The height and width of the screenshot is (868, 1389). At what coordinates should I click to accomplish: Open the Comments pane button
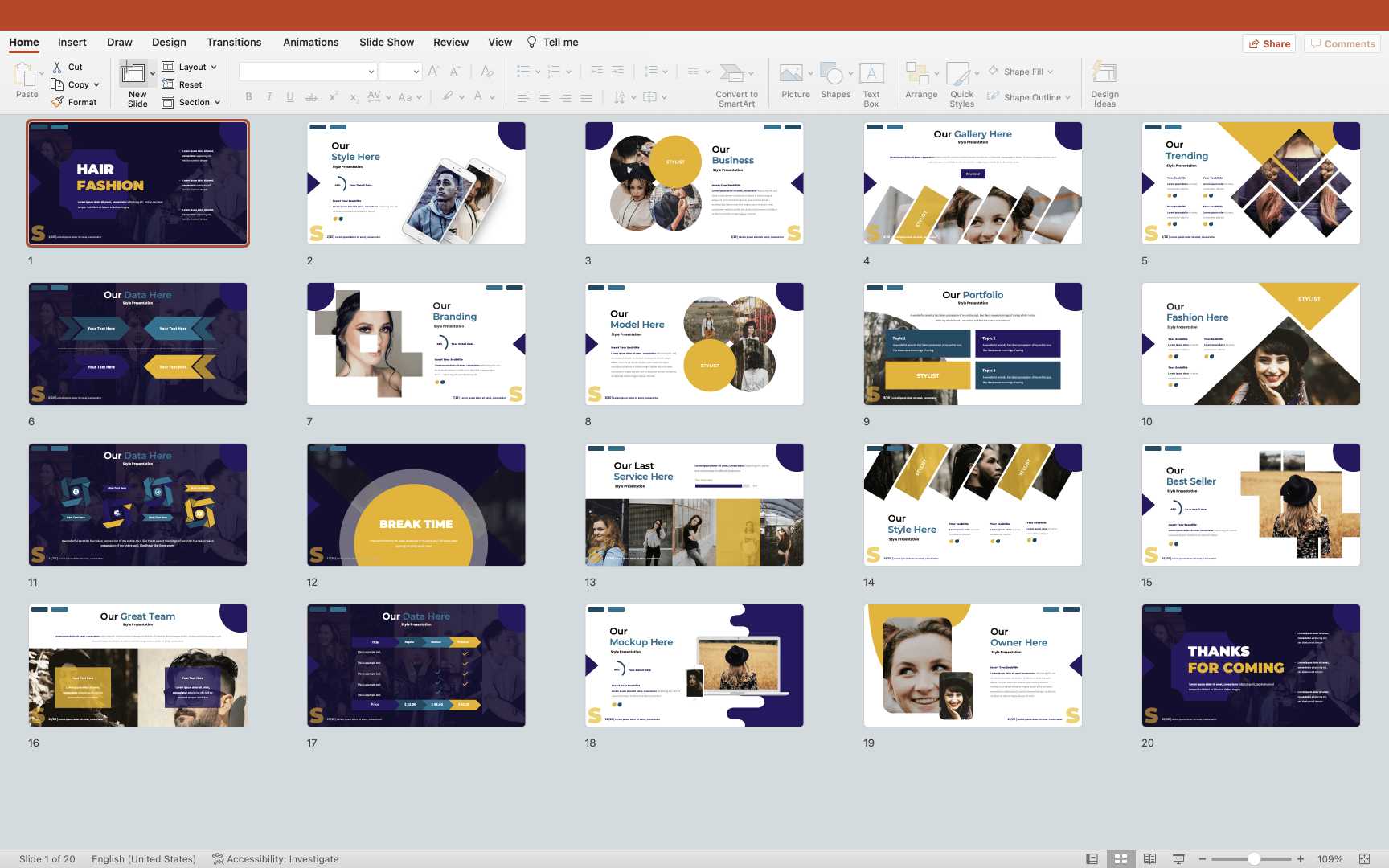pos(1342,43)
